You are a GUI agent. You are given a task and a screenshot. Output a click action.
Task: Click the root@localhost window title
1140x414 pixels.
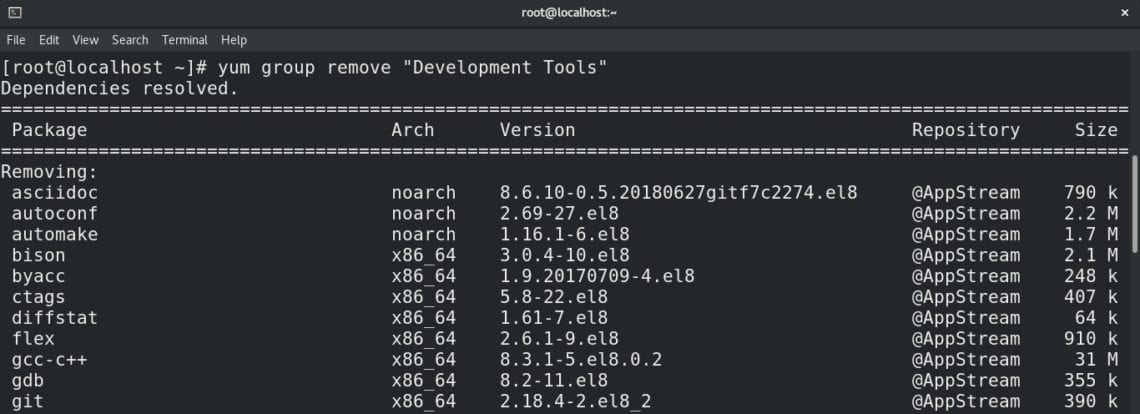(x=569, y=12)
